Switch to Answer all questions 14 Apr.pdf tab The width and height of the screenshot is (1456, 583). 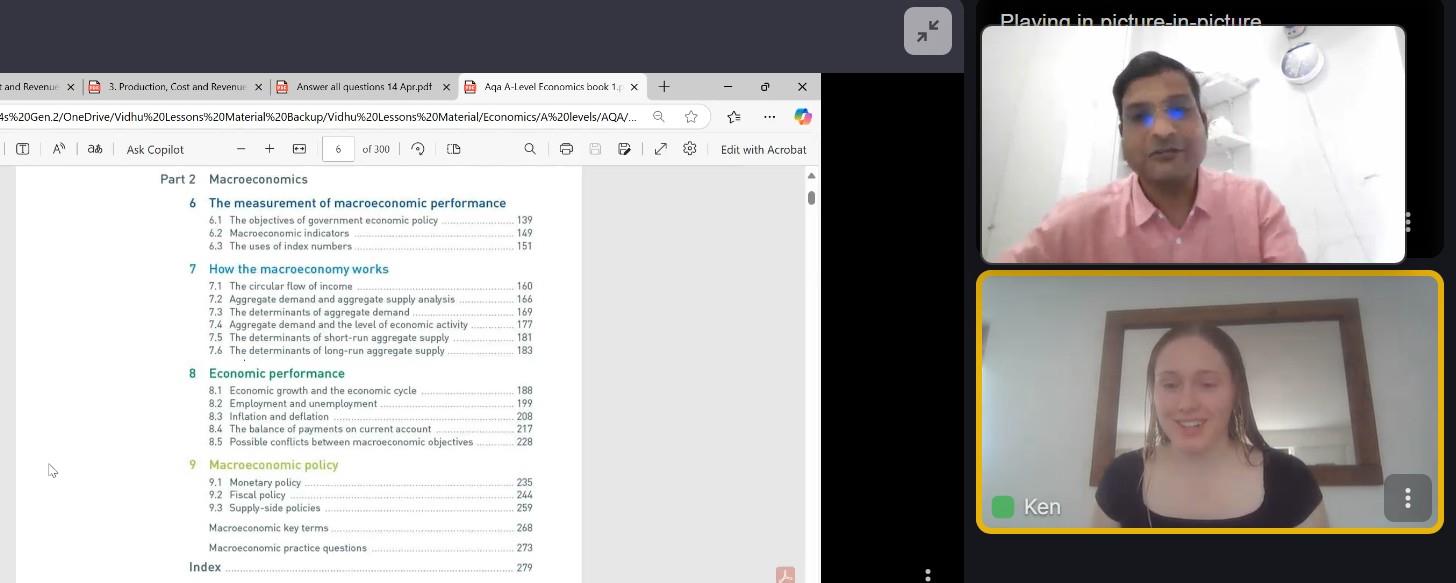tap(364, 87)
